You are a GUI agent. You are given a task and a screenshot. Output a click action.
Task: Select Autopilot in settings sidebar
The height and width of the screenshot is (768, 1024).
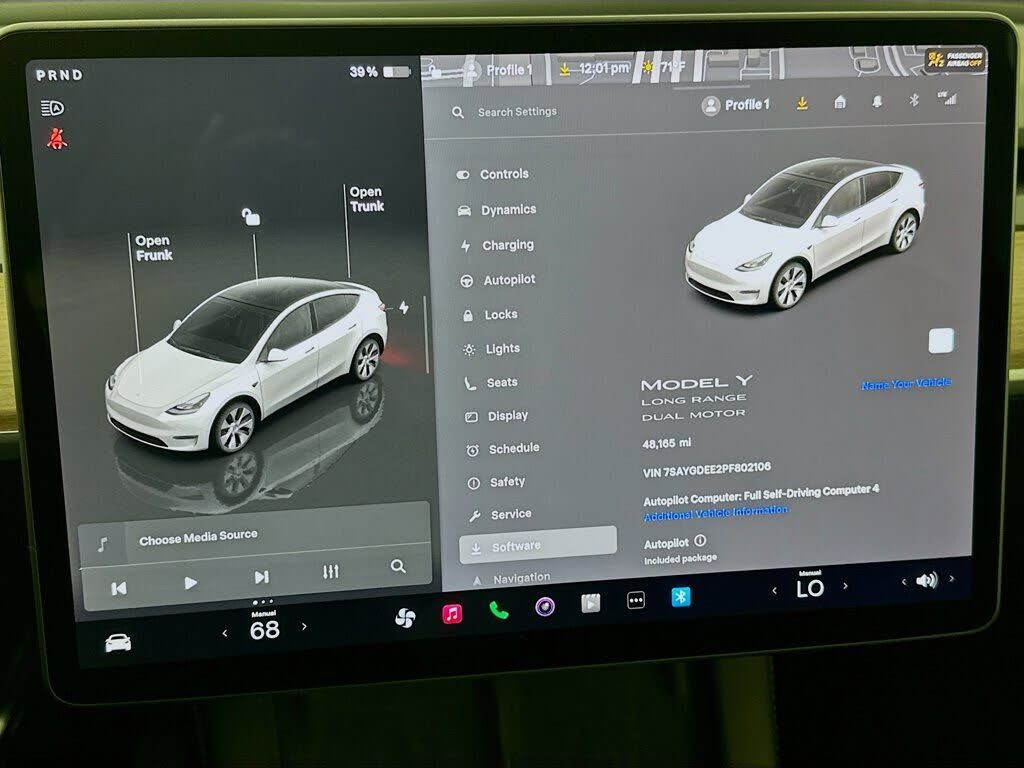509,280
